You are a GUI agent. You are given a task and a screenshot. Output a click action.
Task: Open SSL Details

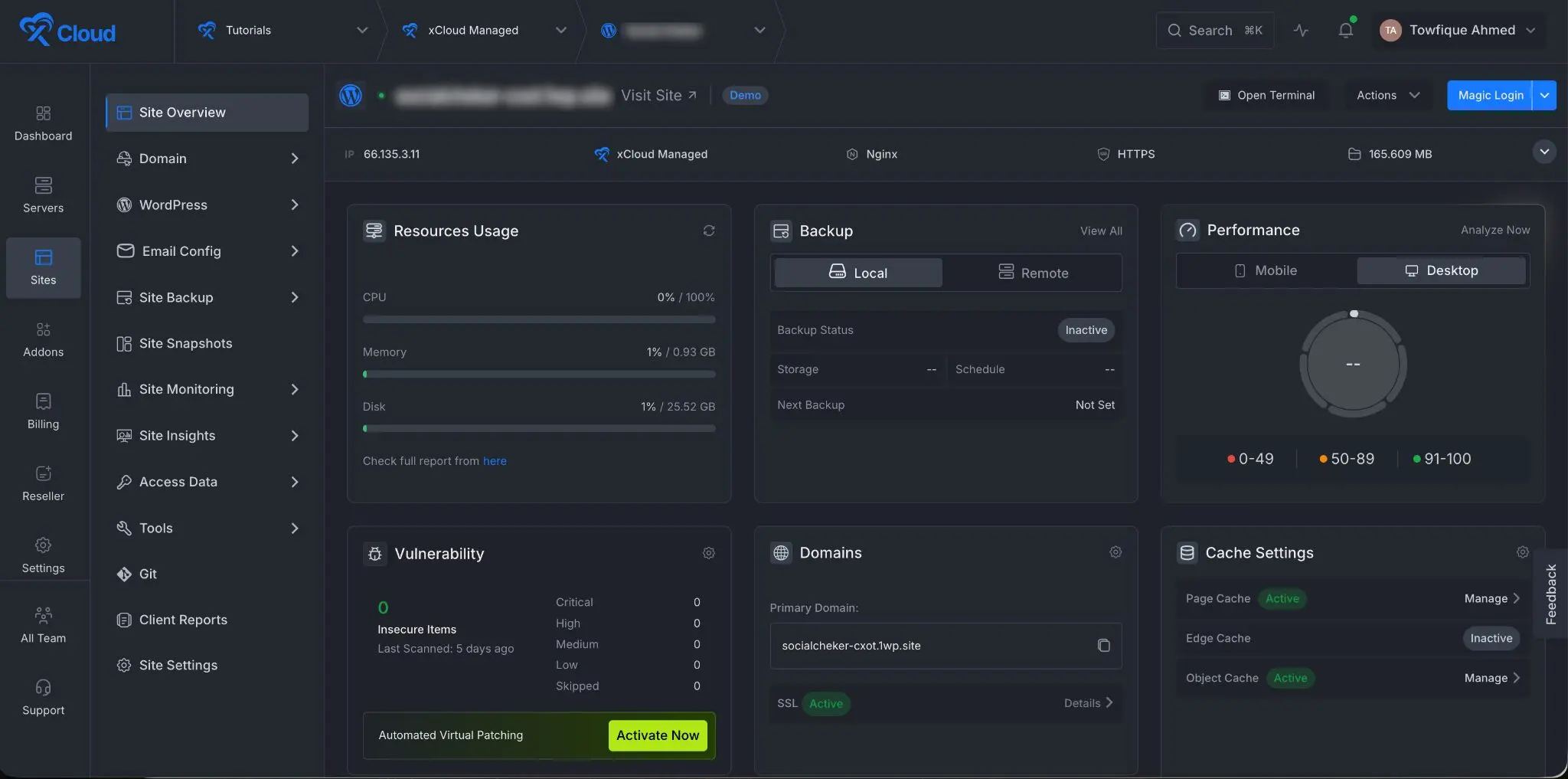pos(1088,703)
